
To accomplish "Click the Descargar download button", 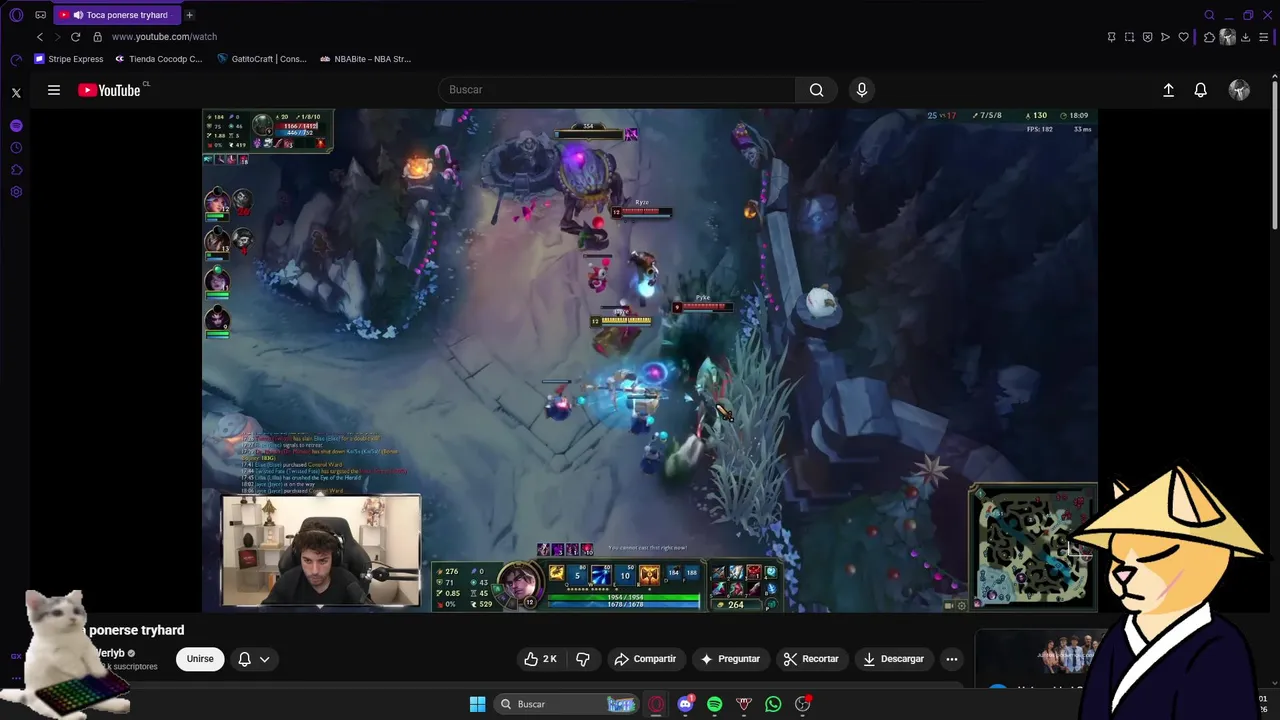I will tap(893, 659).
